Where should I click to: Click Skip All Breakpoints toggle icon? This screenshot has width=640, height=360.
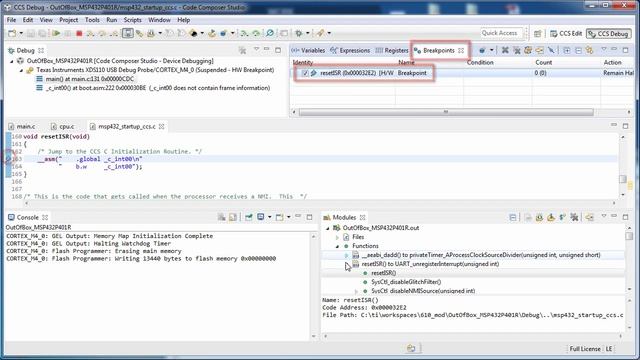coord(551,50)
